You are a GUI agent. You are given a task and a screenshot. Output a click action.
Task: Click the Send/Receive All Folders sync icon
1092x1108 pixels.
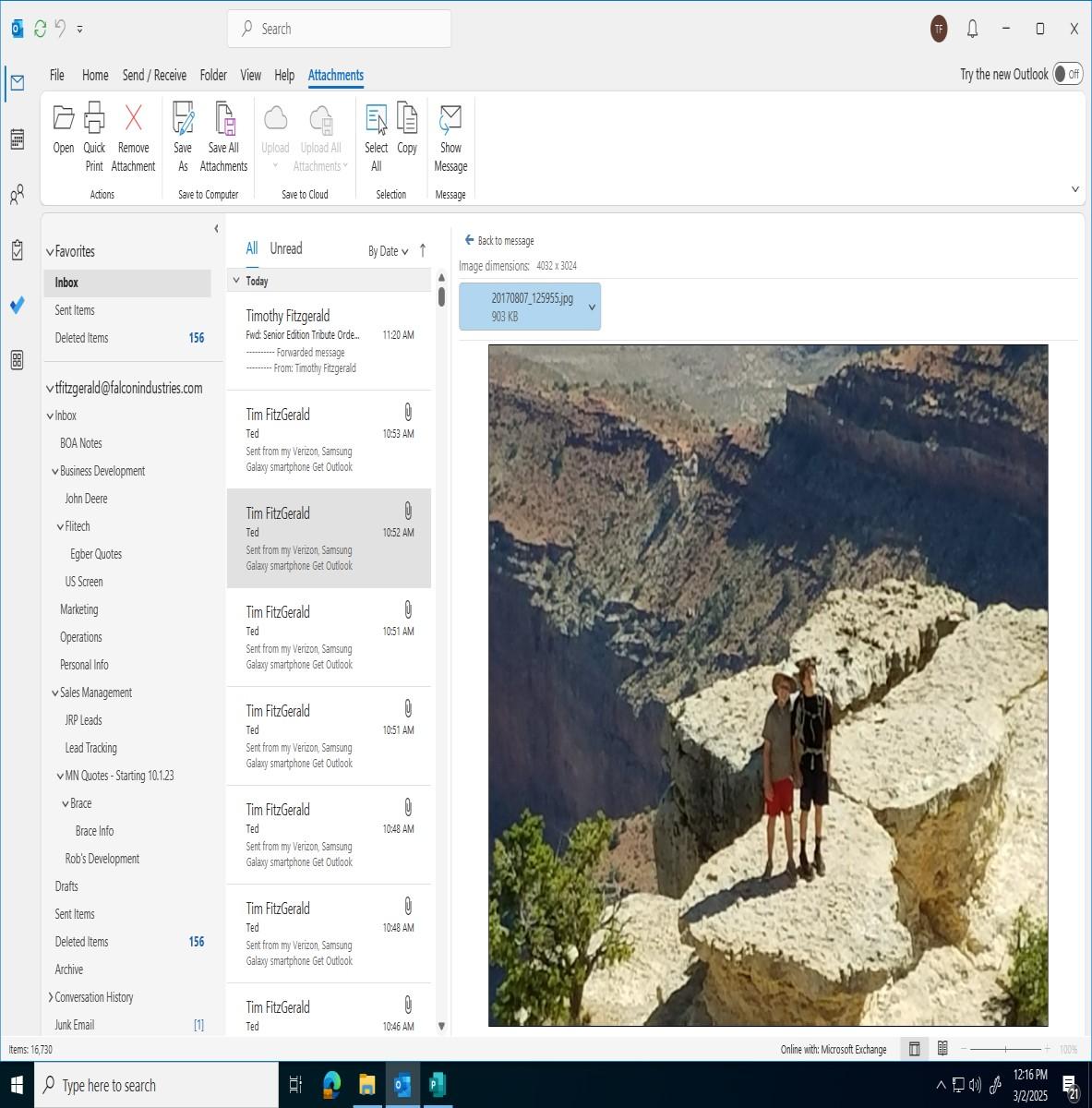(x=40, y=29)
